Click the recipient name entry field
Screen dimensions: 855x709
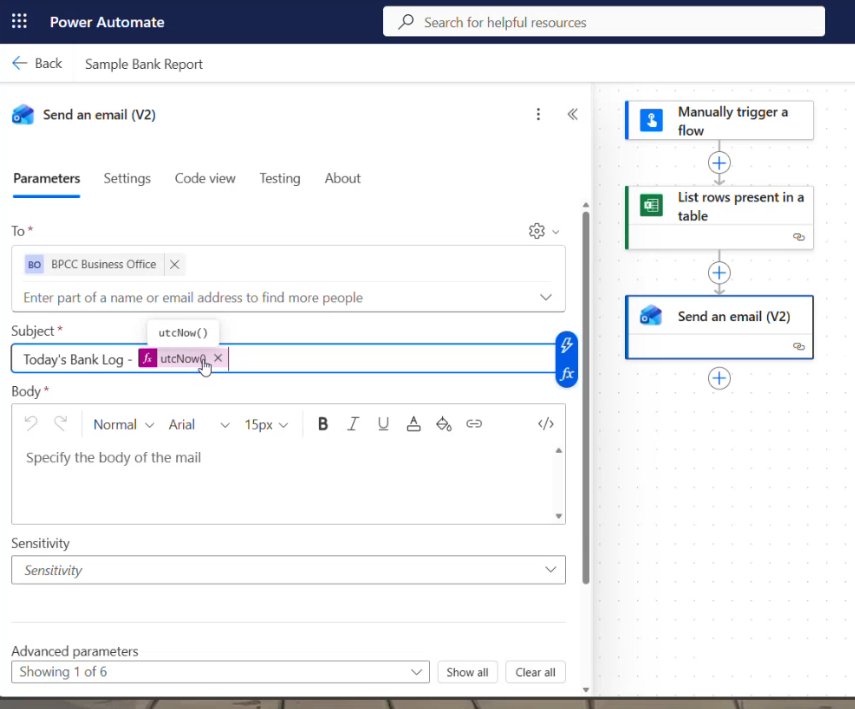tap(278, 297)
